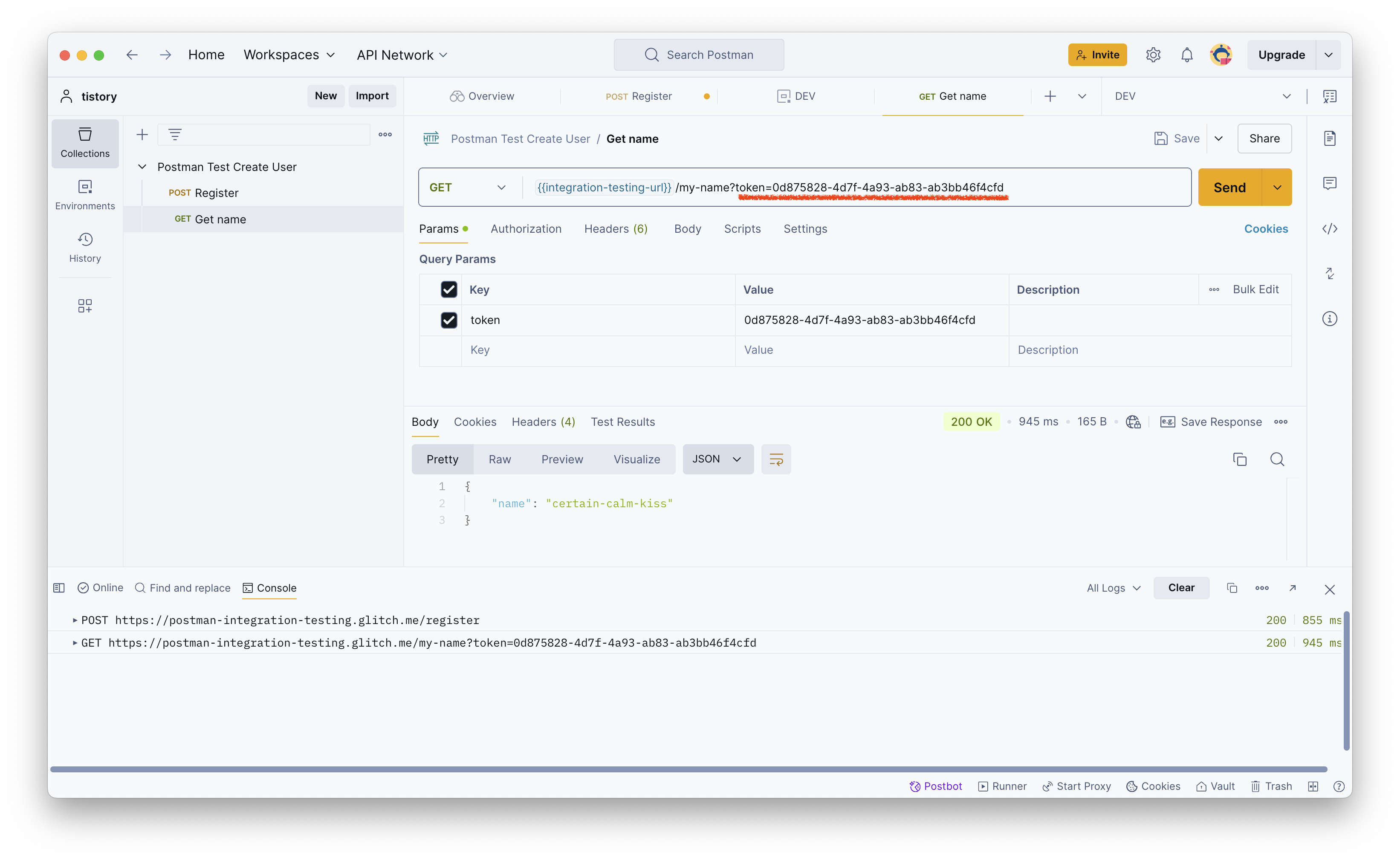
Task: Open notifications bell icon
Action: (1187, 55)
